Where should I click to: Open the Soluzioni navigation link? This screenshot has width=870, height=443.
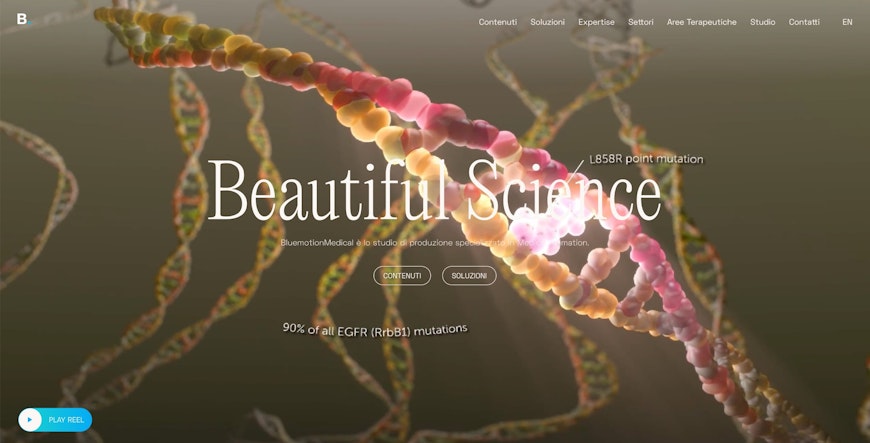click(547, 22)
